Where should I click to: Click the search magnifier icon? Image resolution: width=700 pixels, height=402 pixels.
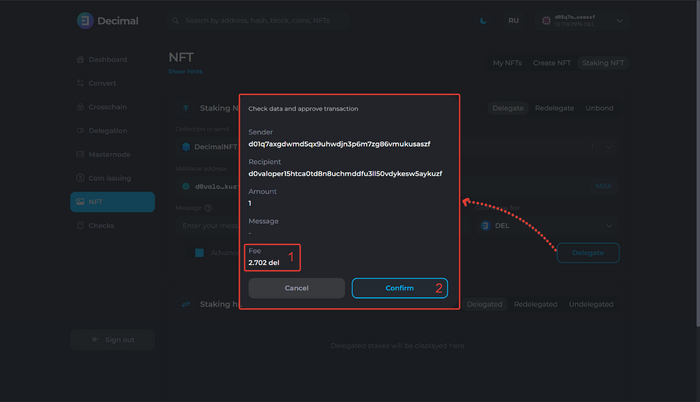(x=175, y=21)
